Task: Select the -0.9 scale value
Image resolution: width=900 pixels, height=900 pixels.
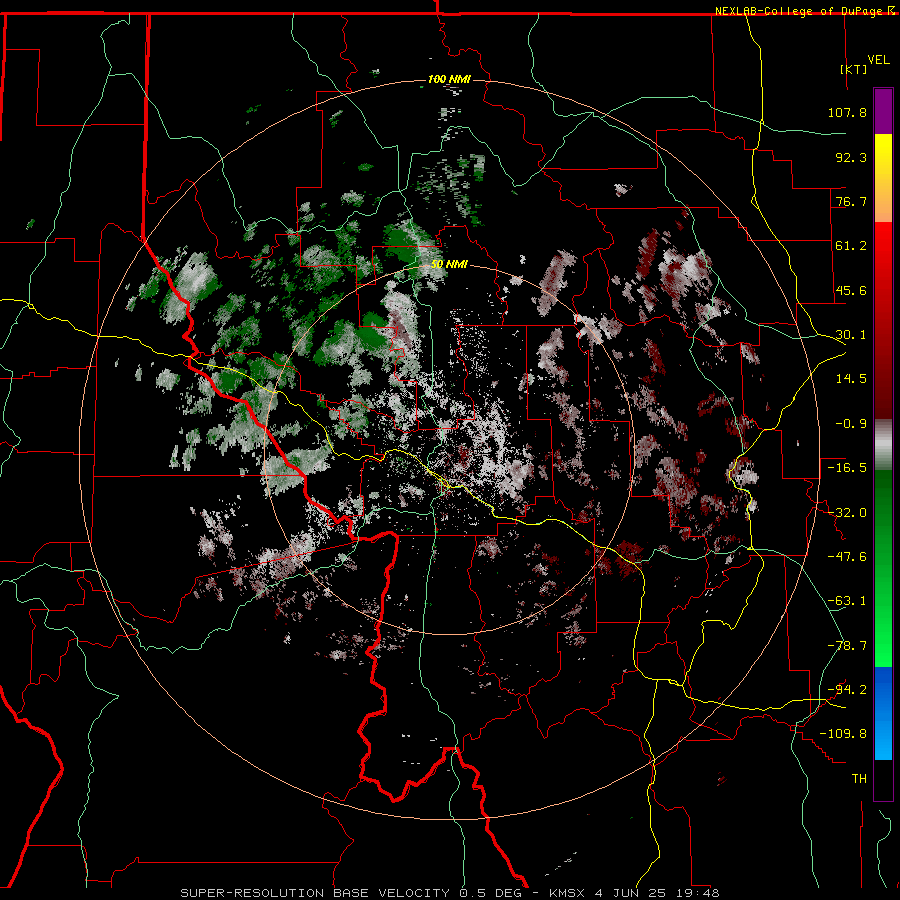Action: tap(851, 424)
